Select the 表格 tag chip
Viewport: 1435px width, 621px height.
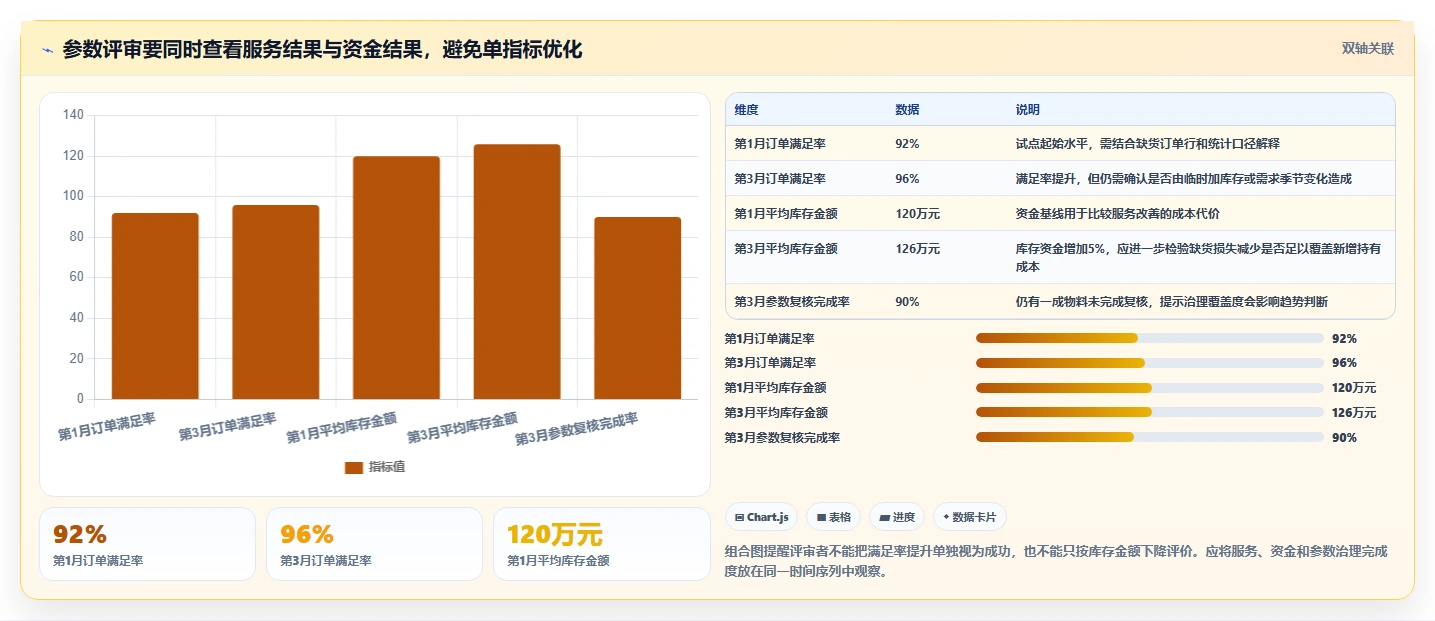coord(833,517)
